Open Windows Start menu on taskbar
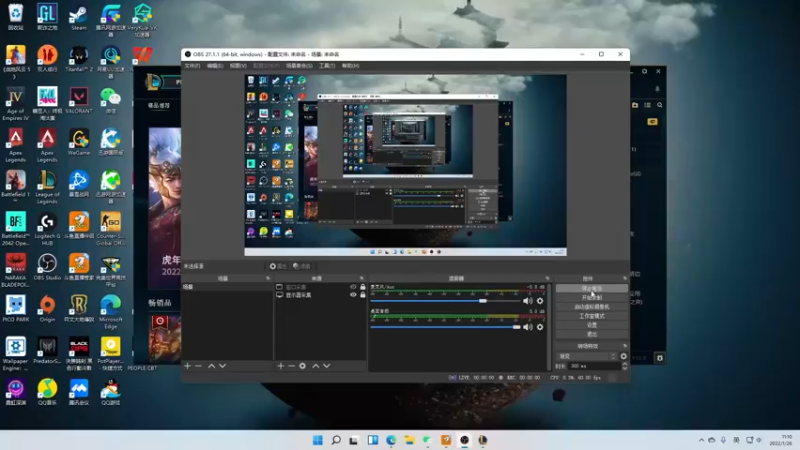 [317, 440]
